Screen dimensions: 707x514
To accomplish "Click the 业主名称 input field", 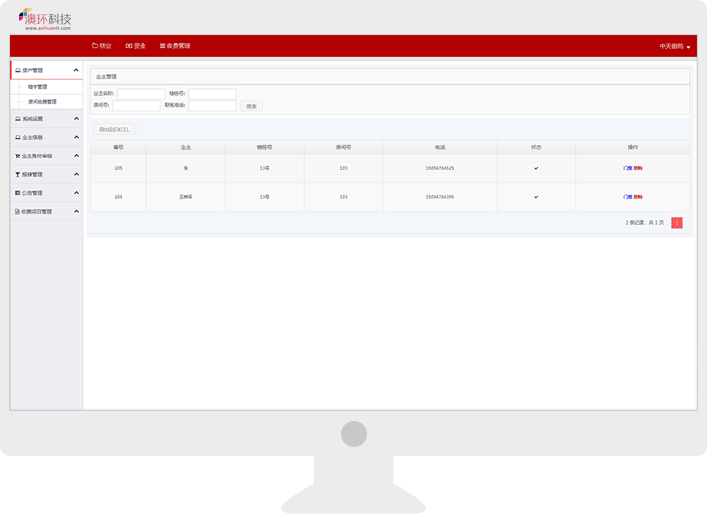I will pos(141,94).
